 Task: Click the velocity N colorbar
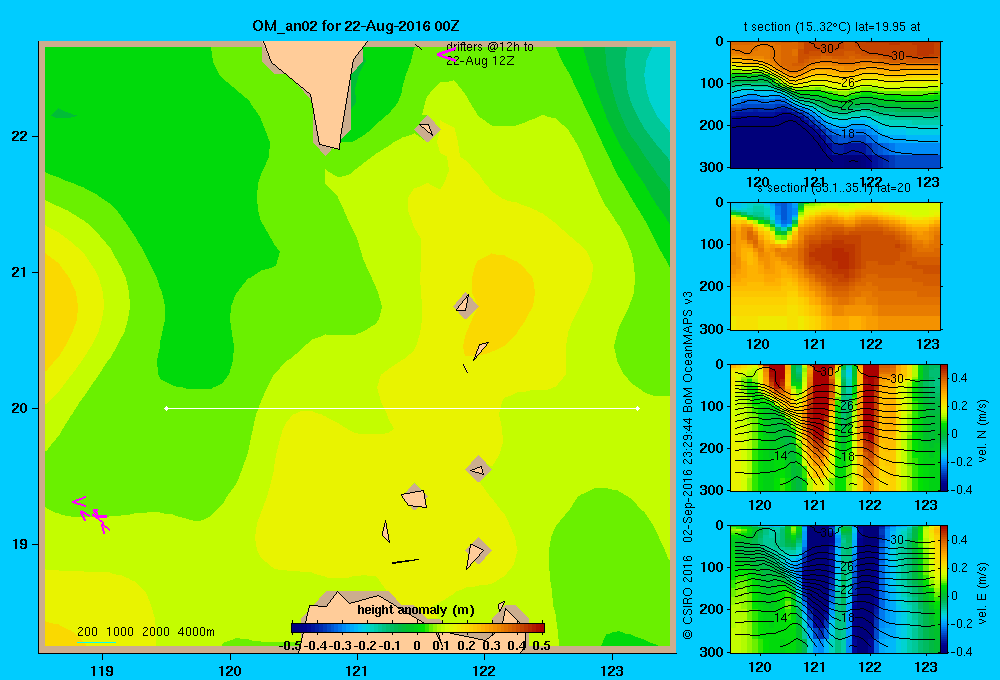(945, 427)
